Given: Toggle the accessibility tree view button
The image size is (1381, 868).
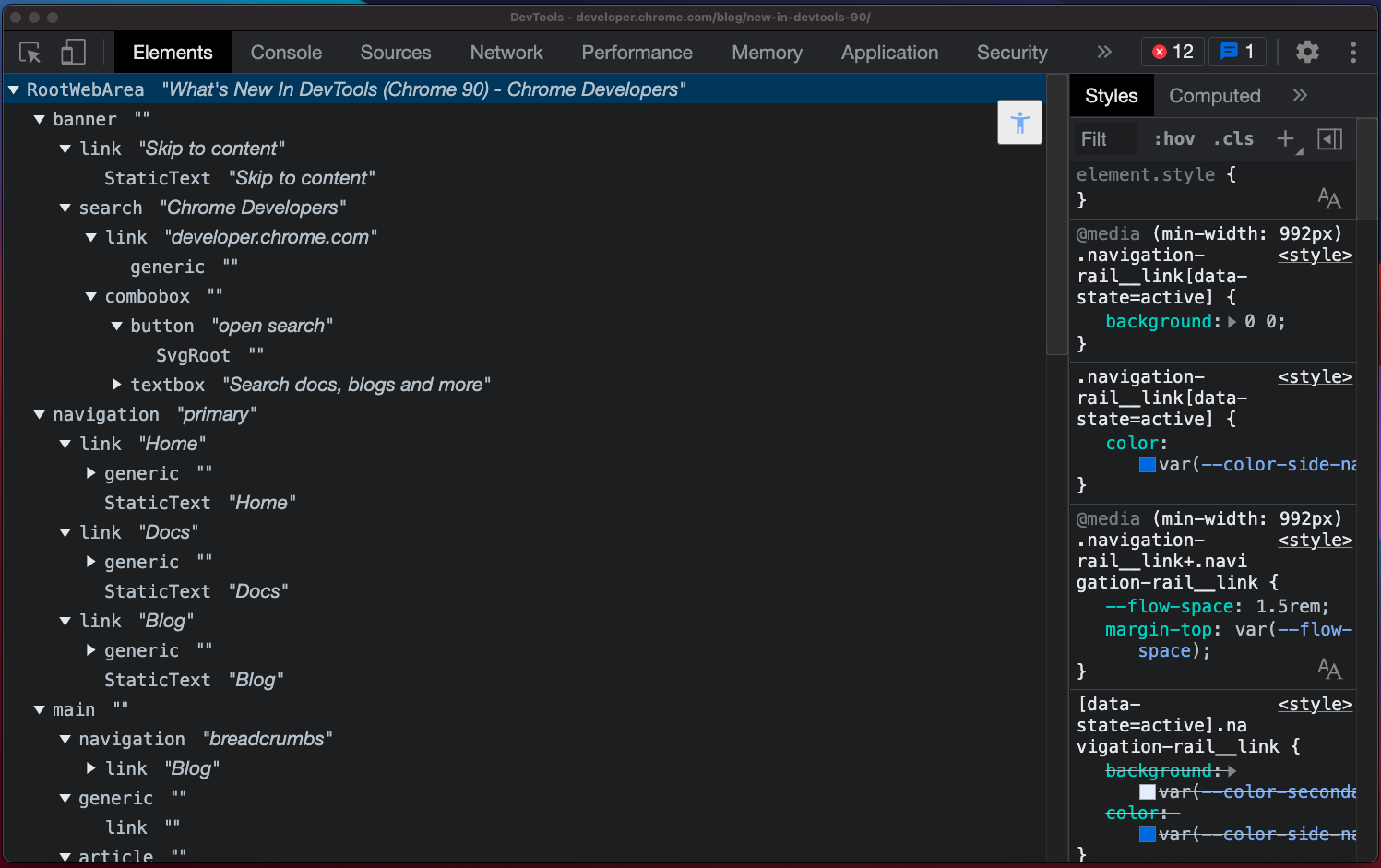Looking at the screenshot, I should pos(1019,123).
